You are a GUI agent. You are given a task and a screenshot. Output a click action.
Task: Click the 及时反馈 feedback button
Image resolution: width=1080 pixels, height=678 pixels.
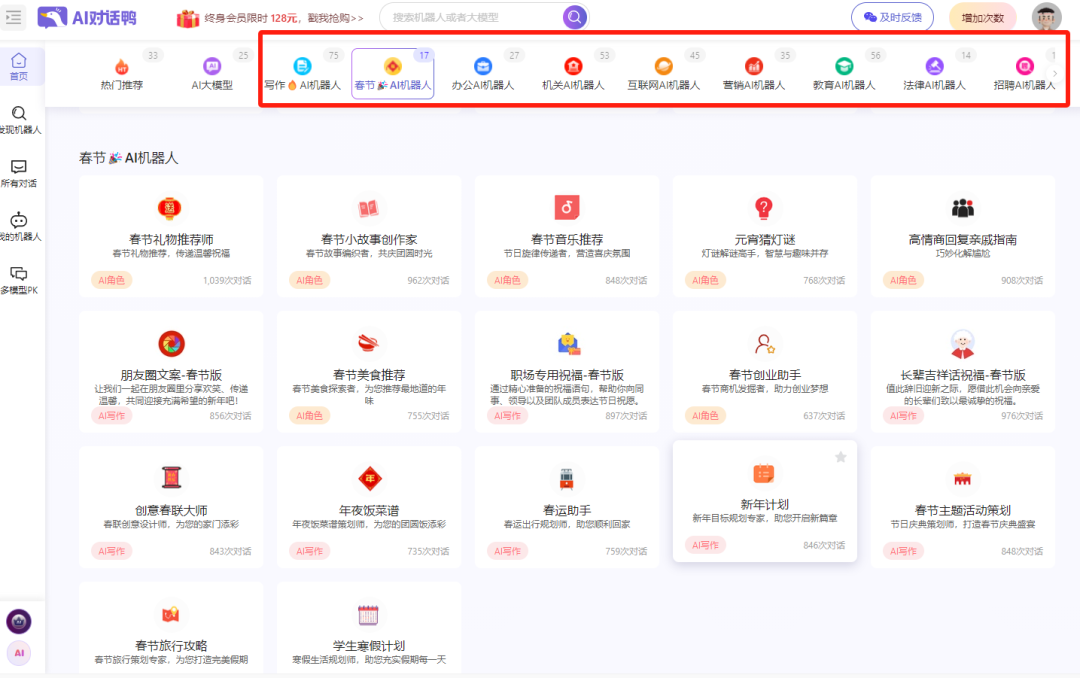pyautogui.click(x=894, y=17)
